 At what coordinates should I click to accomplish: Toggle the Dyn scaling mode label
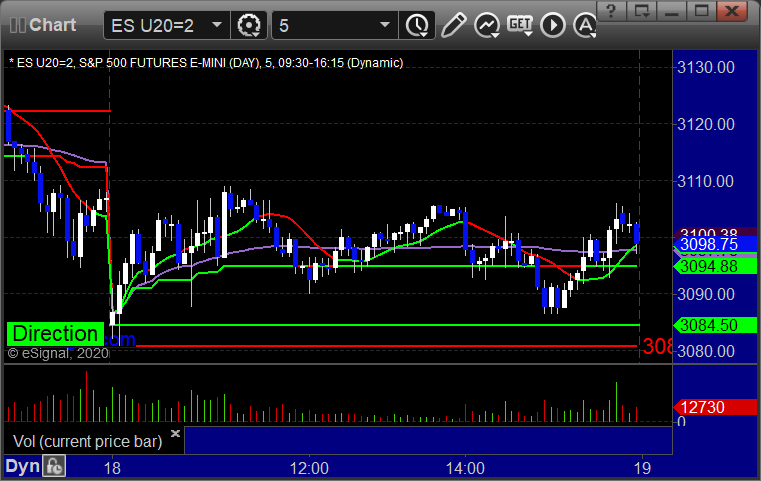click(22, 466)
